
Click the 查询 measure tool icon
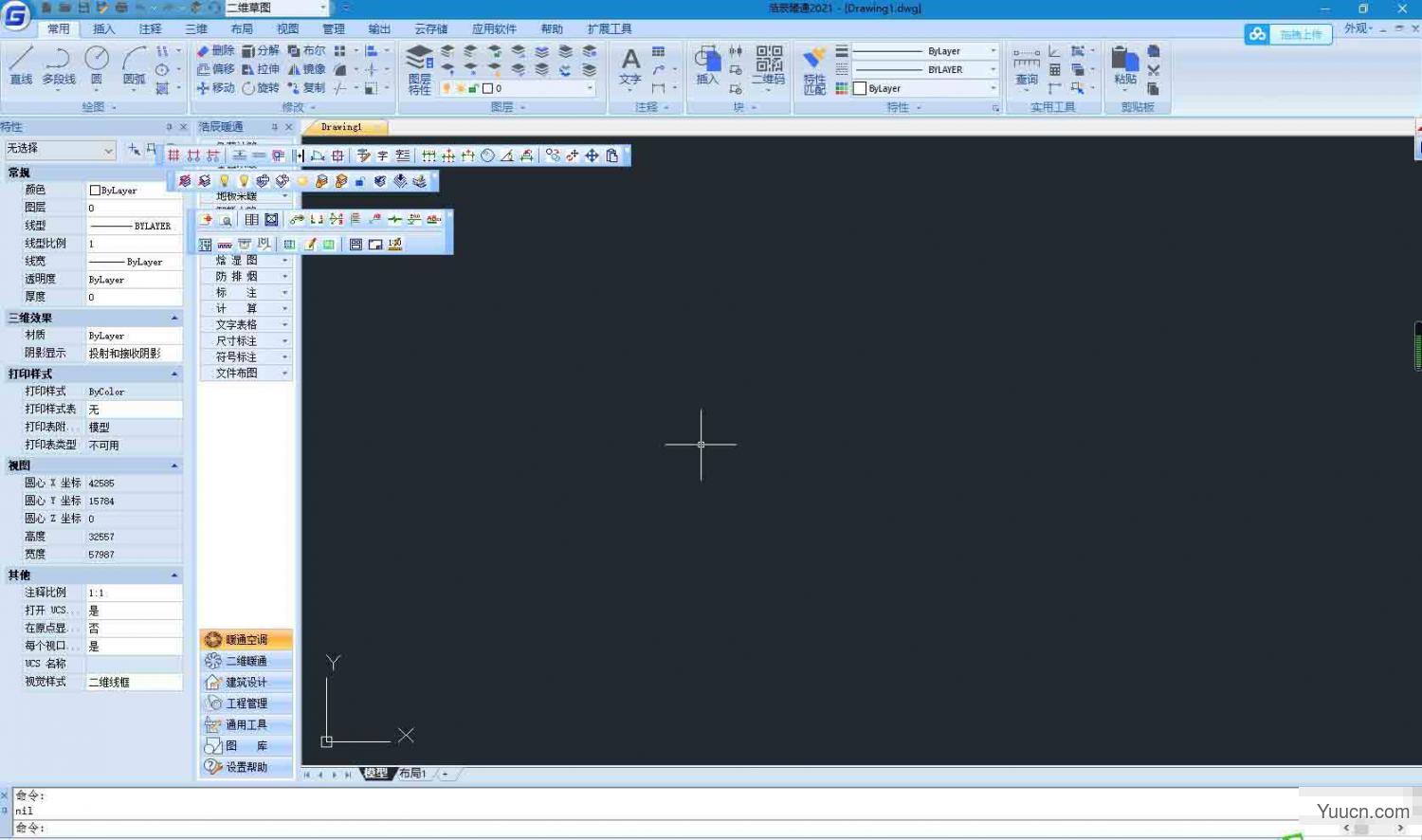tap(1027, 66)
